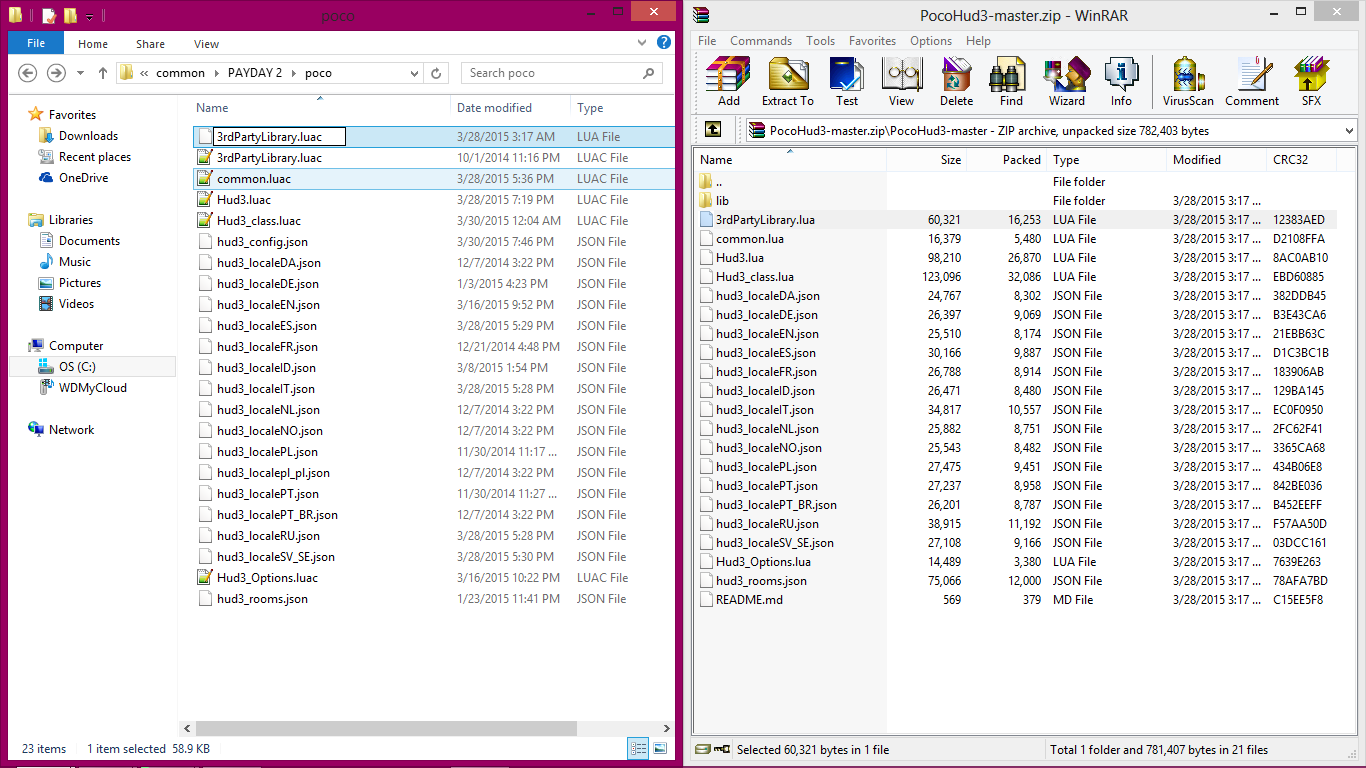Click Back arrow in File Explorer
This screenshot has height=768, width=1366.
[x=28, y=73]
